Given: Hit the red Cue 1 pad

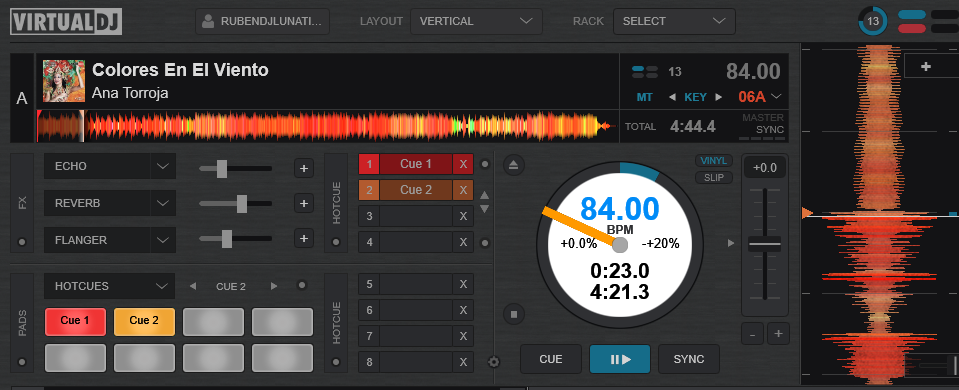Looking at the screenshot, I should [75, 322].
